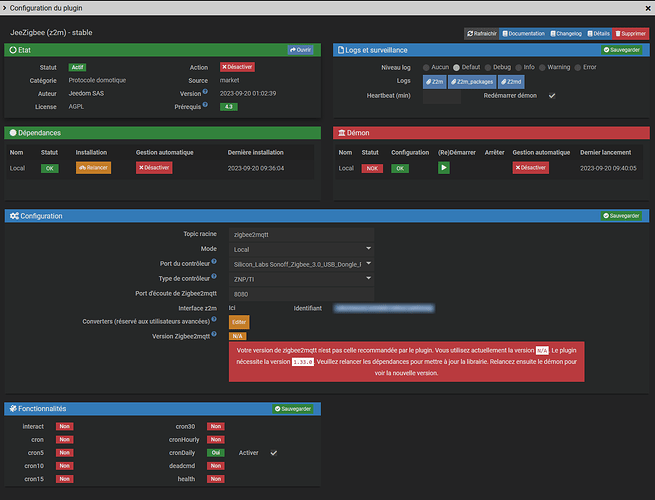Click the Fonctionnalités header gear icon
655x500 pixels.
(x=13, y=409)
